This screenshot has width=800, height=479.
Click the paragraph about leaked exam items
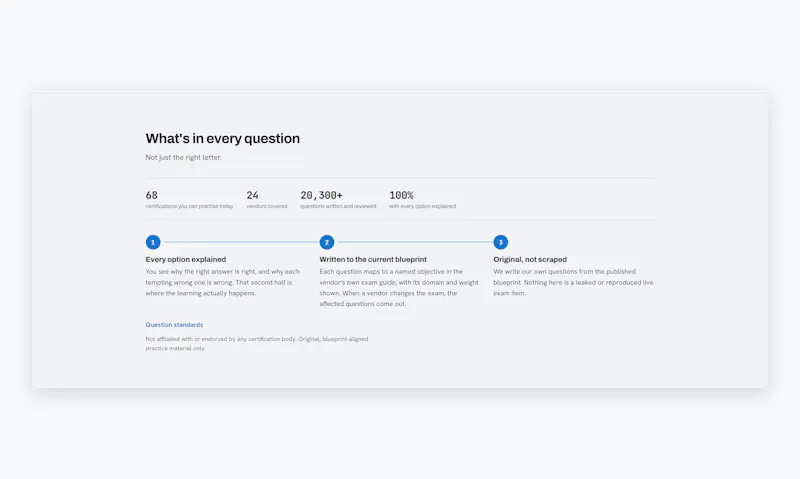pyautogui.click(x=573, y=283)
